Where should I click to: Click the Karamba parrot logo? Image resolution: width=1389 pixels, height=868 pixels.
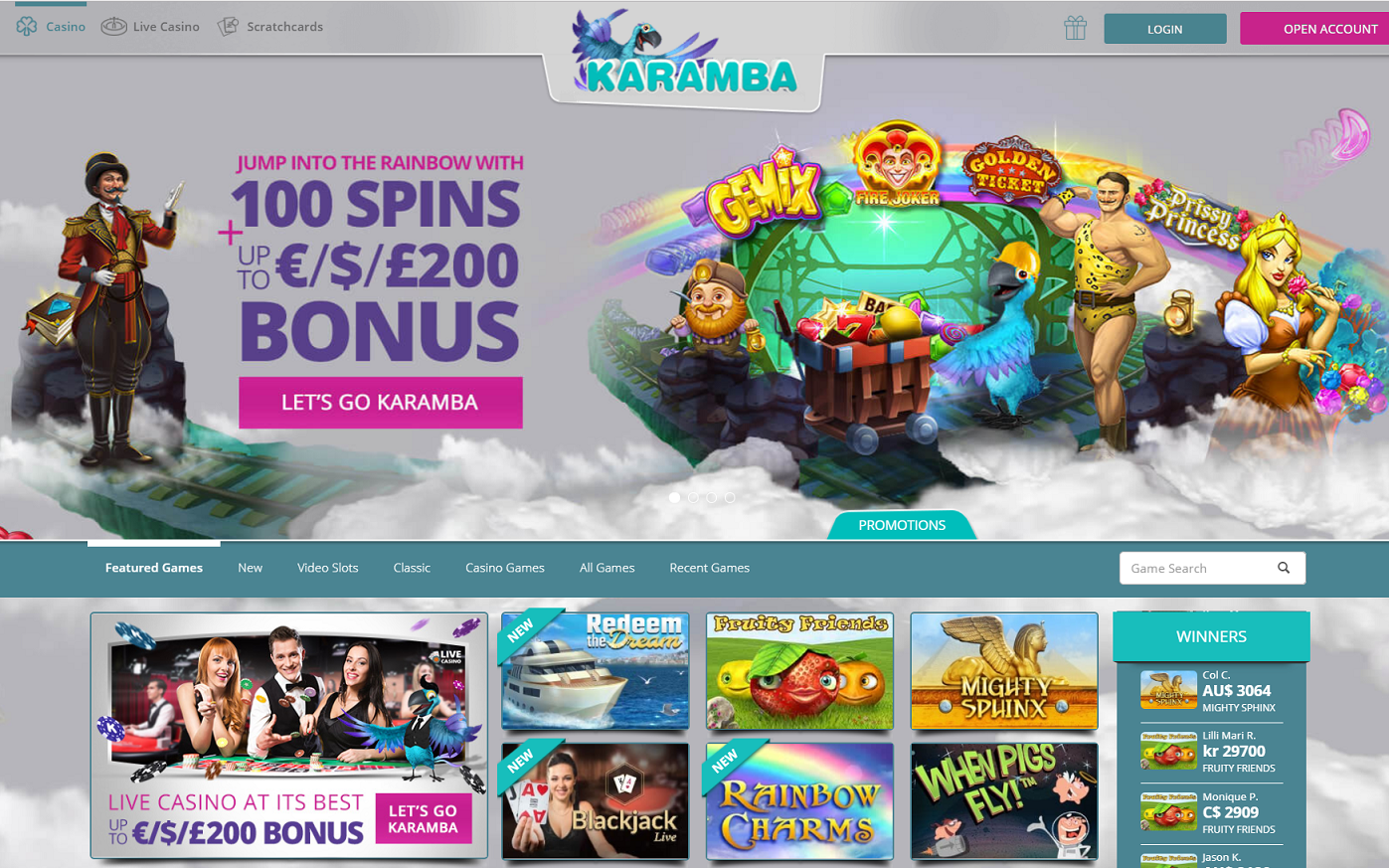[684, 56]
